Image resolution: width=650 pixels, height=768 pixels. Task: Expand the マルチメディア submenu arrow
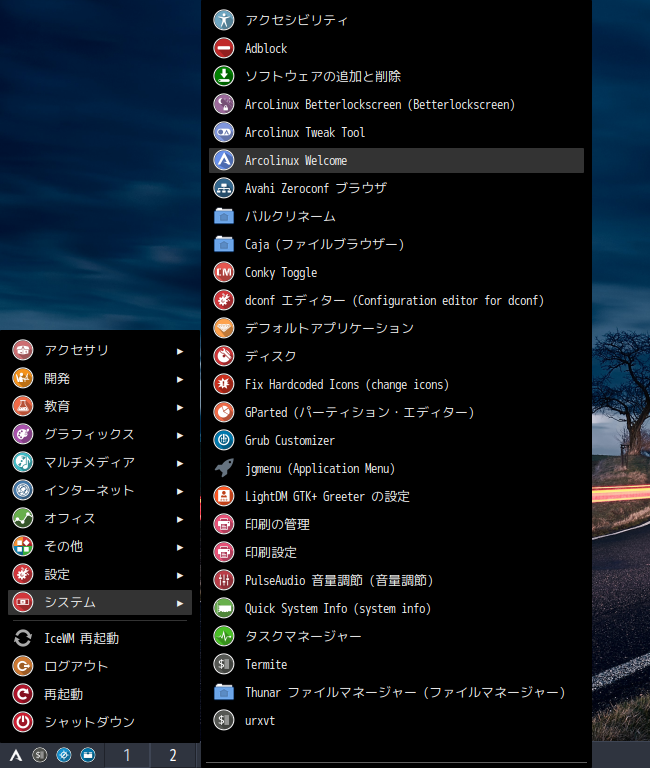coord(180,463)
